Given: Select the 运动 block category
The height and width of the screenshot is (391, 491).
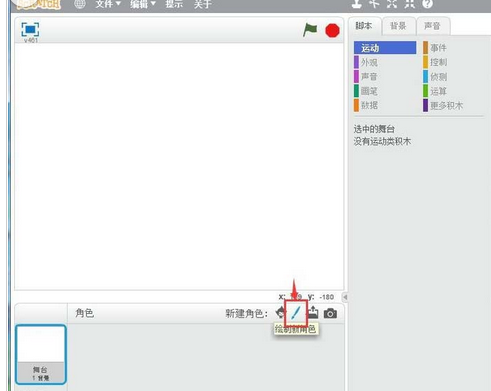Looking at the screenshot, I should click(385, 48).
